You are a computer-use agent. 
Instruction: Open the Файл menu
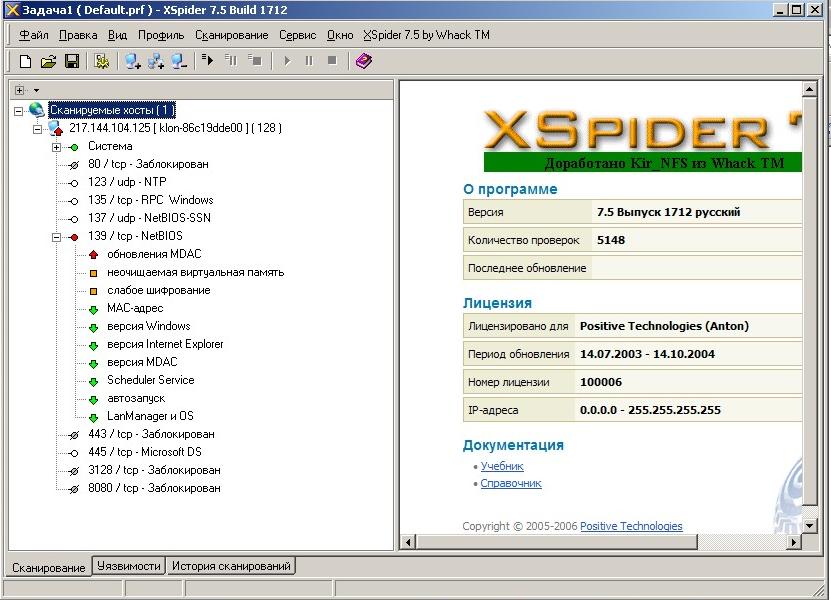click(33, 35)
